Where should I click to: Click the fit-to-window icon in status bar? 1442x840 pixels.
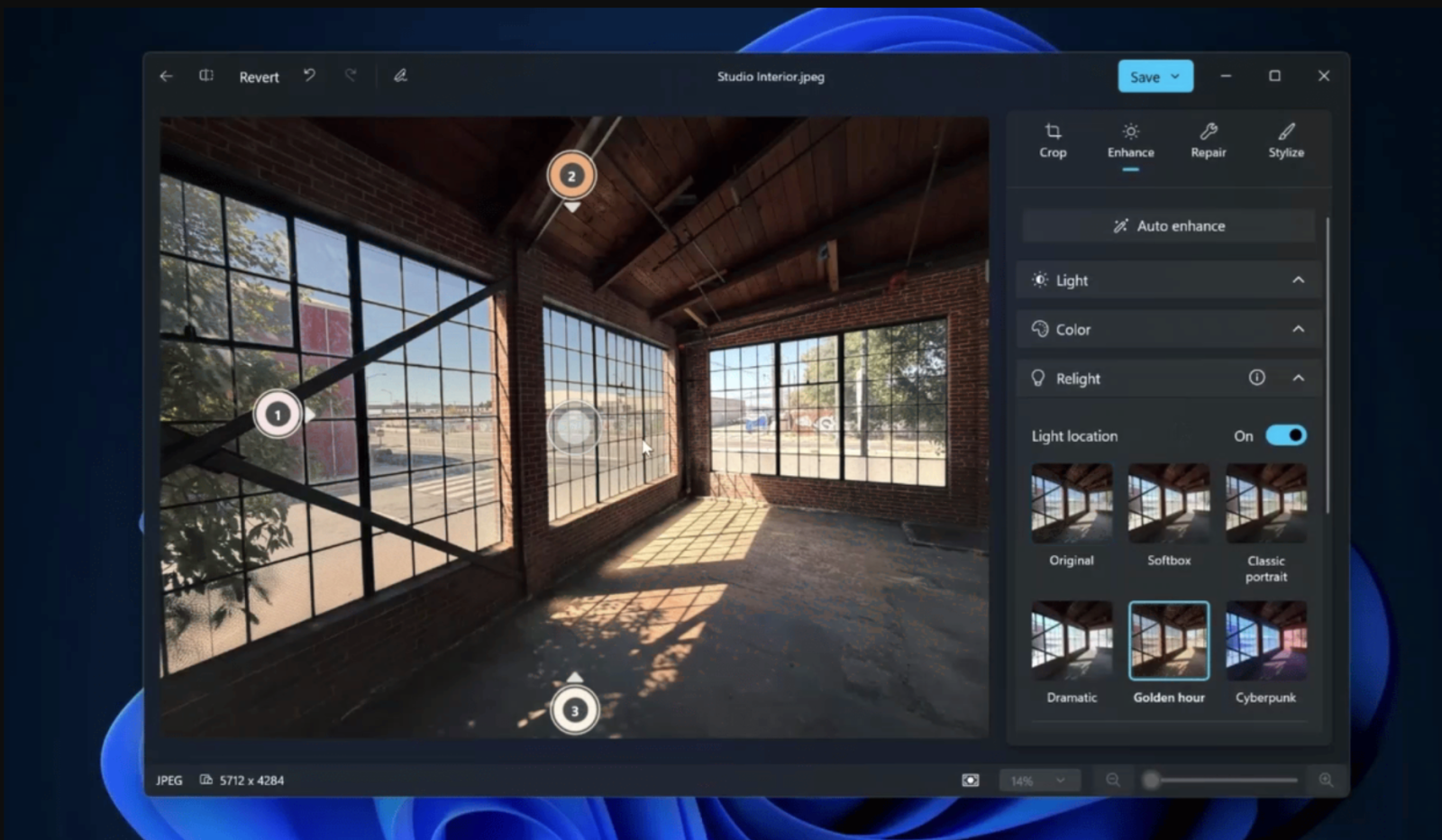(x=970, y=781)
